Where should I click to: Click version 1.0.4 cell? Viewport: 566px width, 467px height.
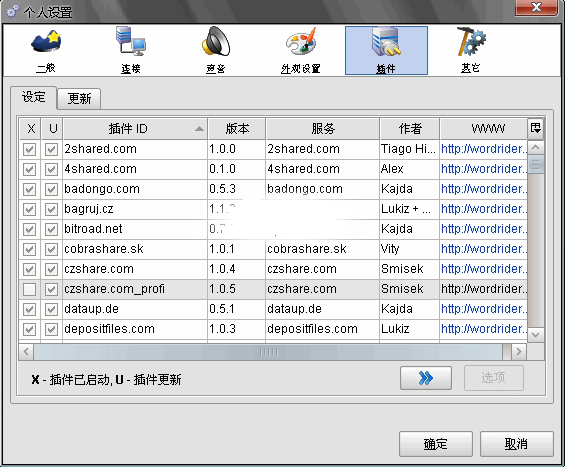[237, 269]
